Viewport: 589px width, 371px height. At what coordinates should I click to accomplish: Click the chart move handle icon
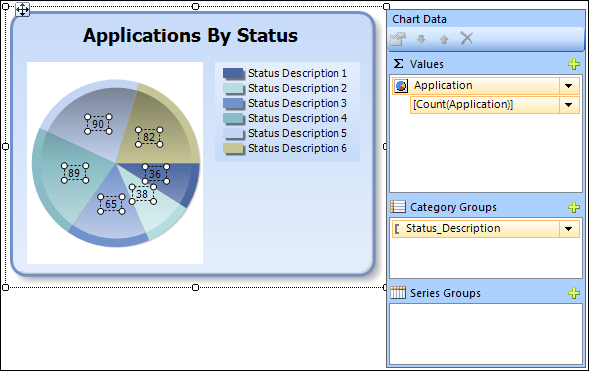coord(22,9)
